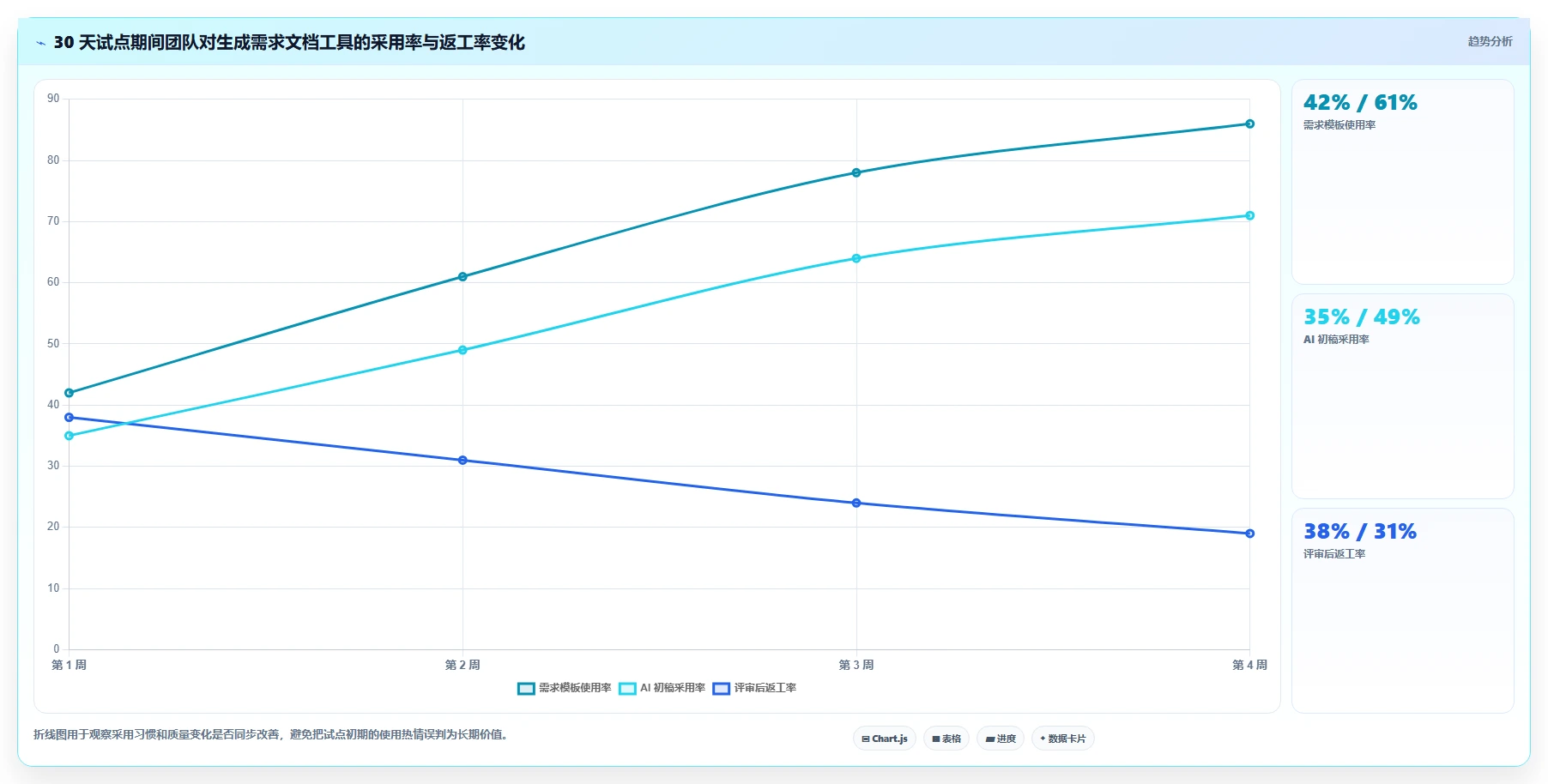This screenshot has width=1548, height=784.
Task: Click the y-axis value 90
Action: tap(53, 99)
